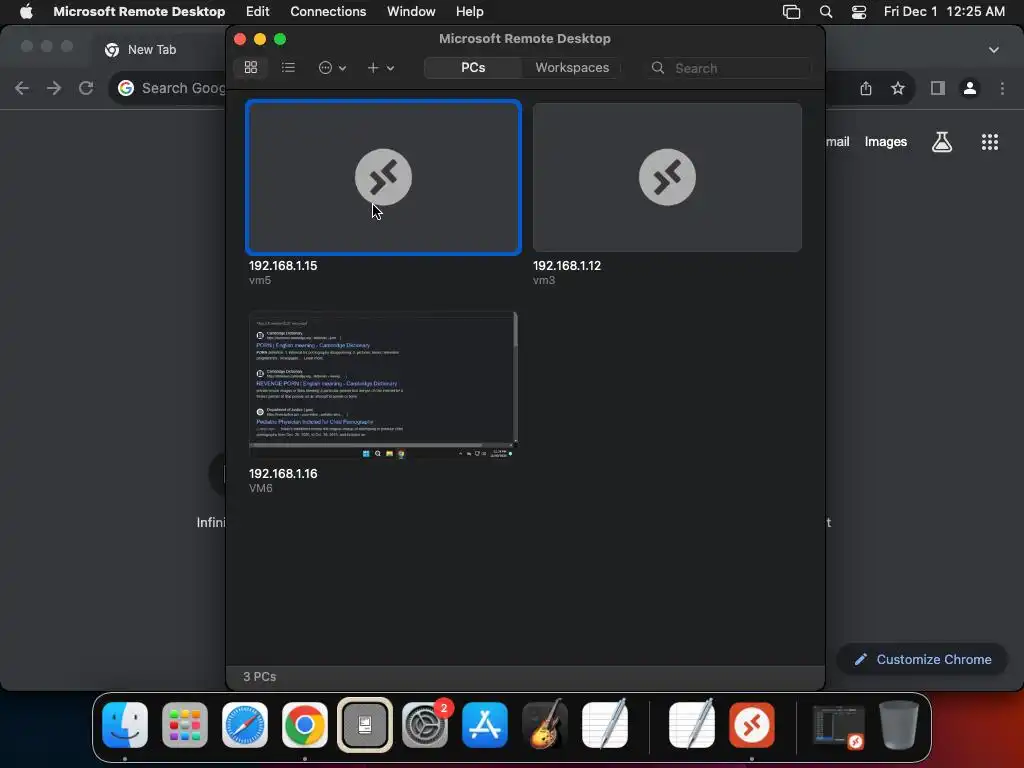
Task: Close the Remote Desktop window with red button
Action: 240,39
